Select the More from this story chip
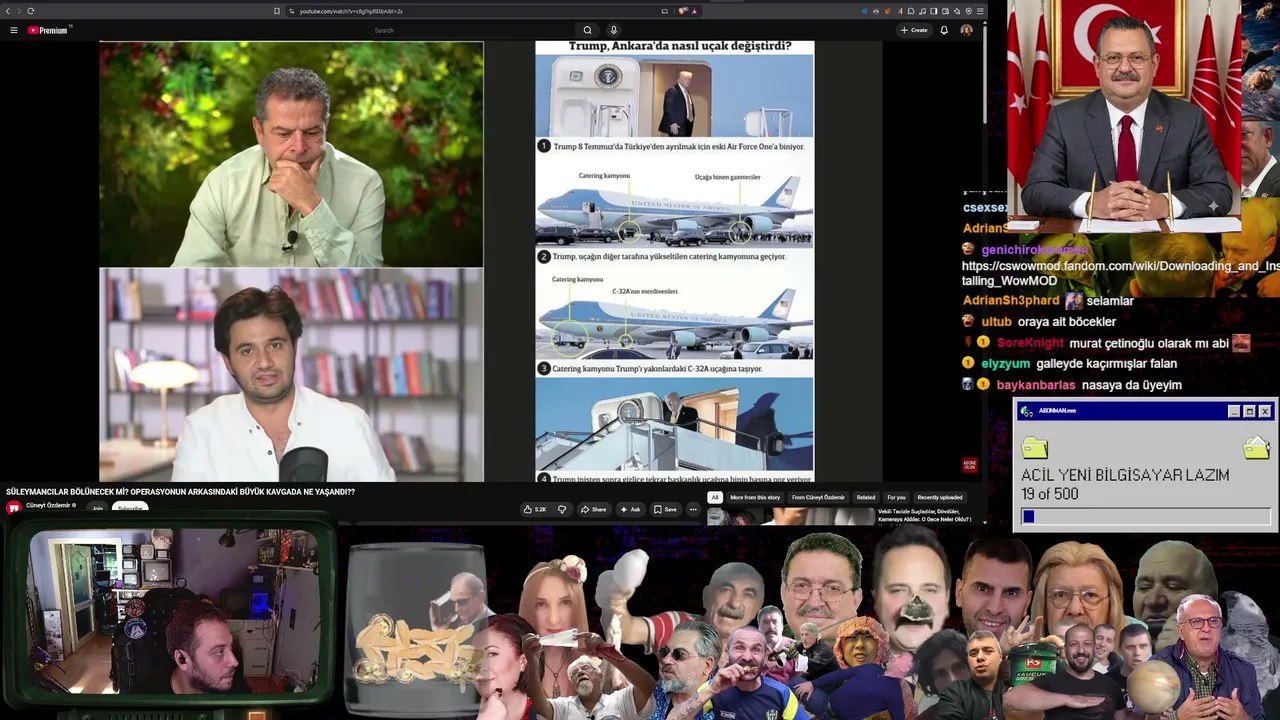 tap(755, 497)
